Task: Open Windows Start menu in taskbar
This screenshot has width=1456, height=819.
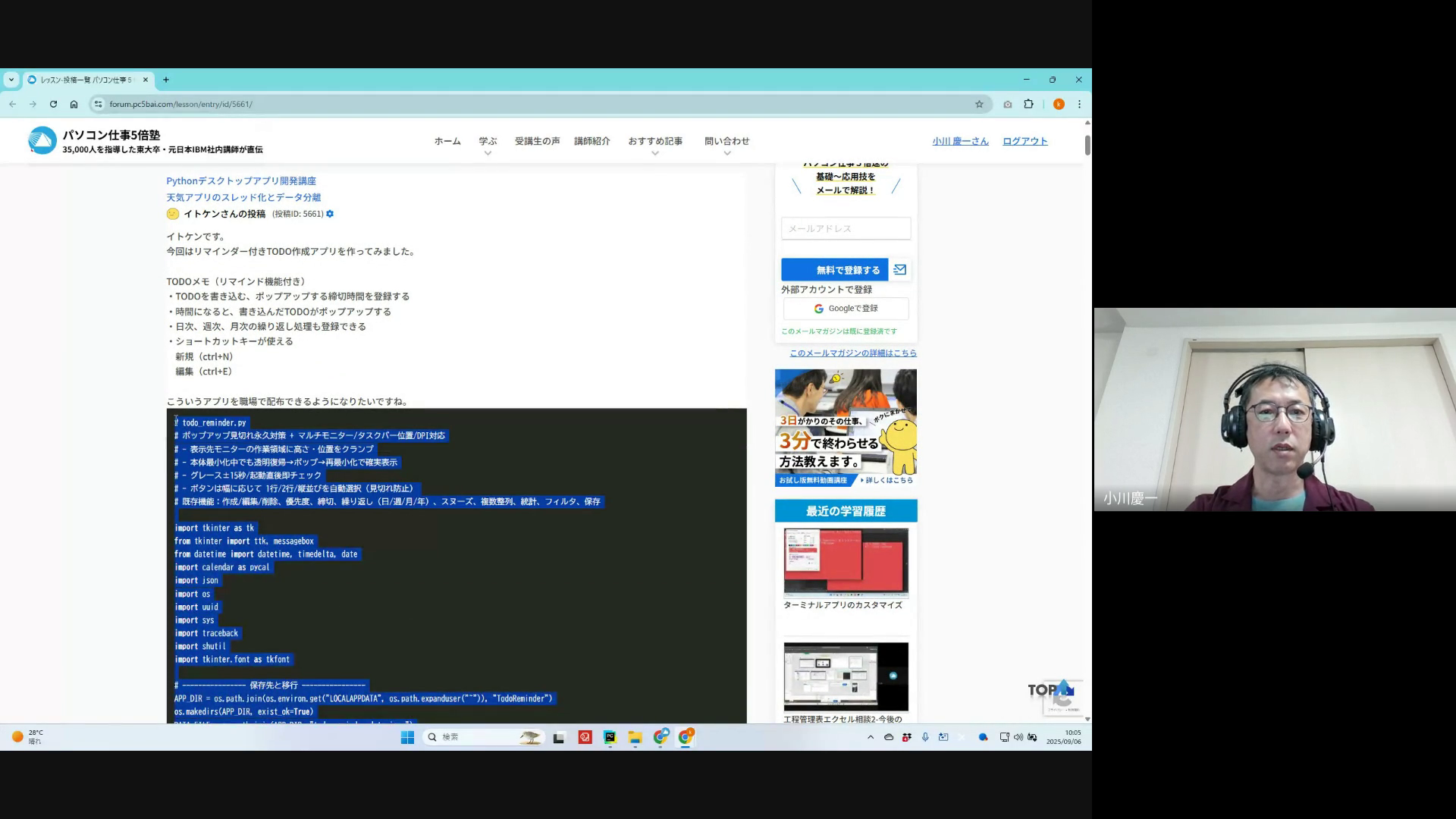Action: coord(407,737)
